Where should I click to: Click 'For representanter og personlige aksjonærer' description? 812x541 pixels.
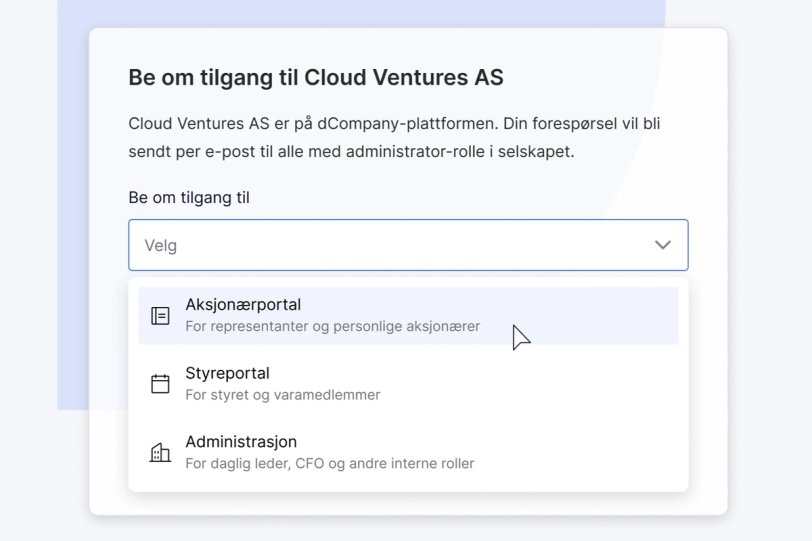pyautogui.click(x=332, y=327)
